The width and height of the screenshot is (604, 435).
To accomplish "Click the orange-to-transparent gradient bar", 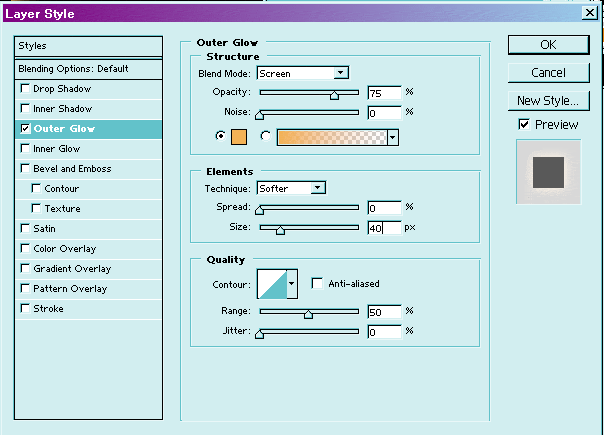I will tap(331, 137).
